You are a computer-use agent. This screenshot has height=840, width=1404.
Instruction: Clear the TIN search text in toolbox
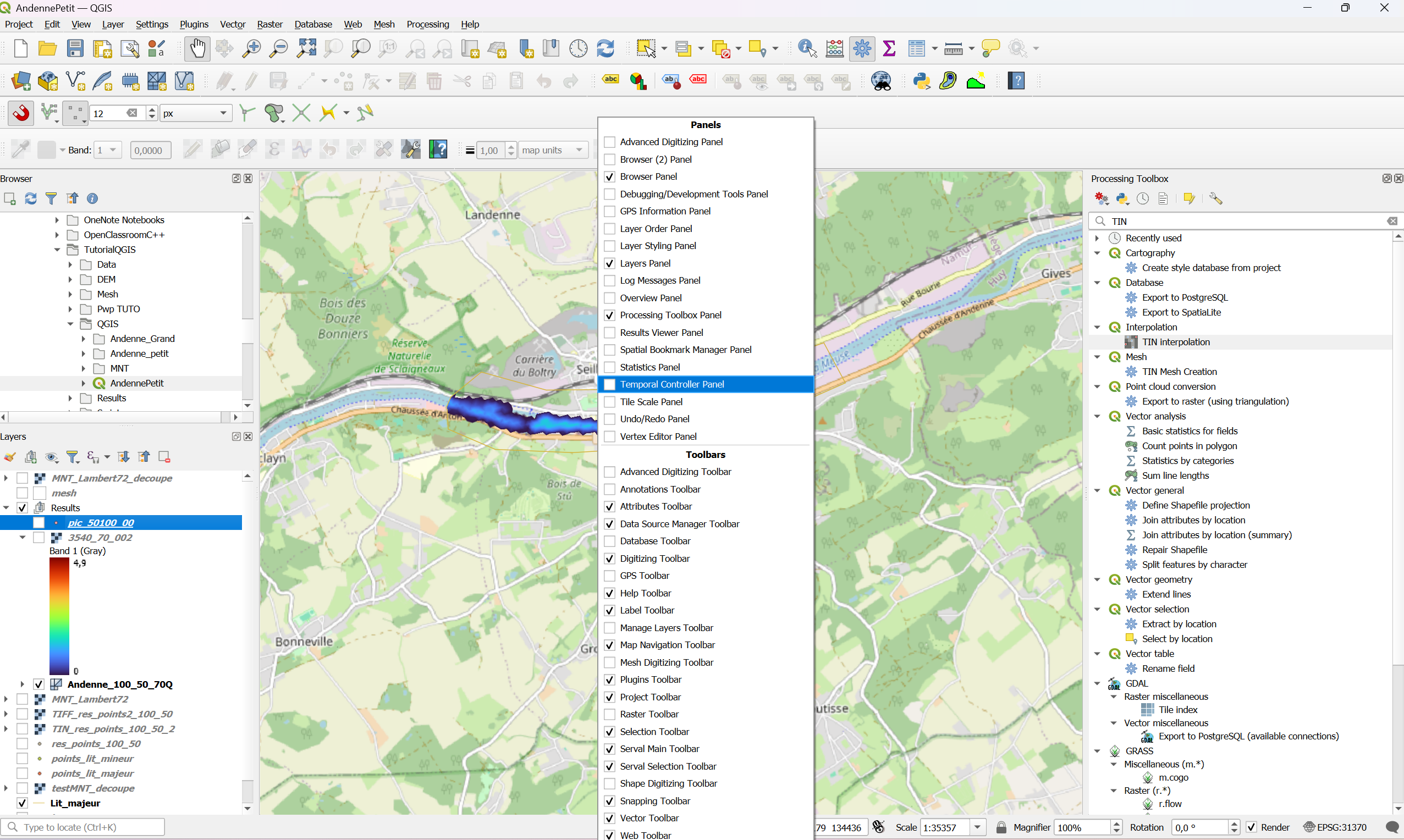click(x=1392, y=222)
